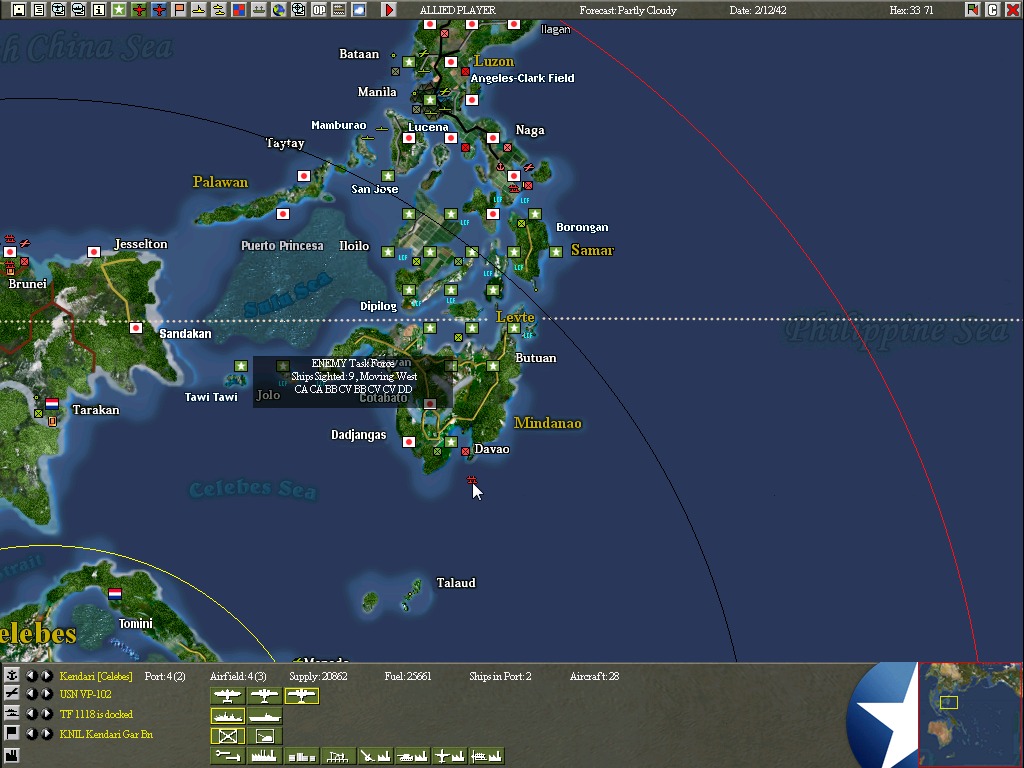Click the double yellow ships toolbar icon
The width and height of the screenshot is (1024, 768).
[x=219, y=10]
